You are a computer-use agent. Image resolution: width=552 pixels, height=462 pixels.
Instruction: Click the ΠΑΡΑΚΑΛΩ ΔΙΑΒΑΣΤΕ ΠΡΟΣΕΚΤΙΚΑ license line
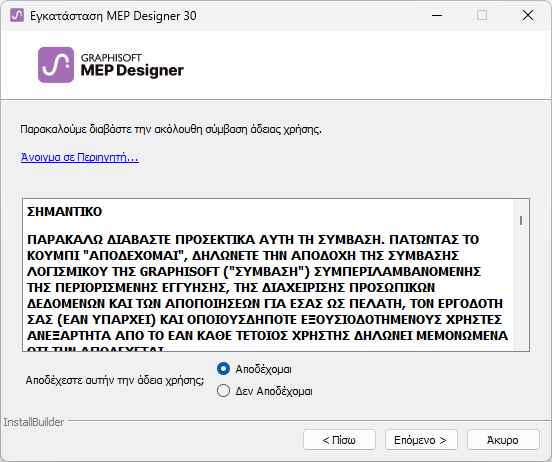[253, 240]
